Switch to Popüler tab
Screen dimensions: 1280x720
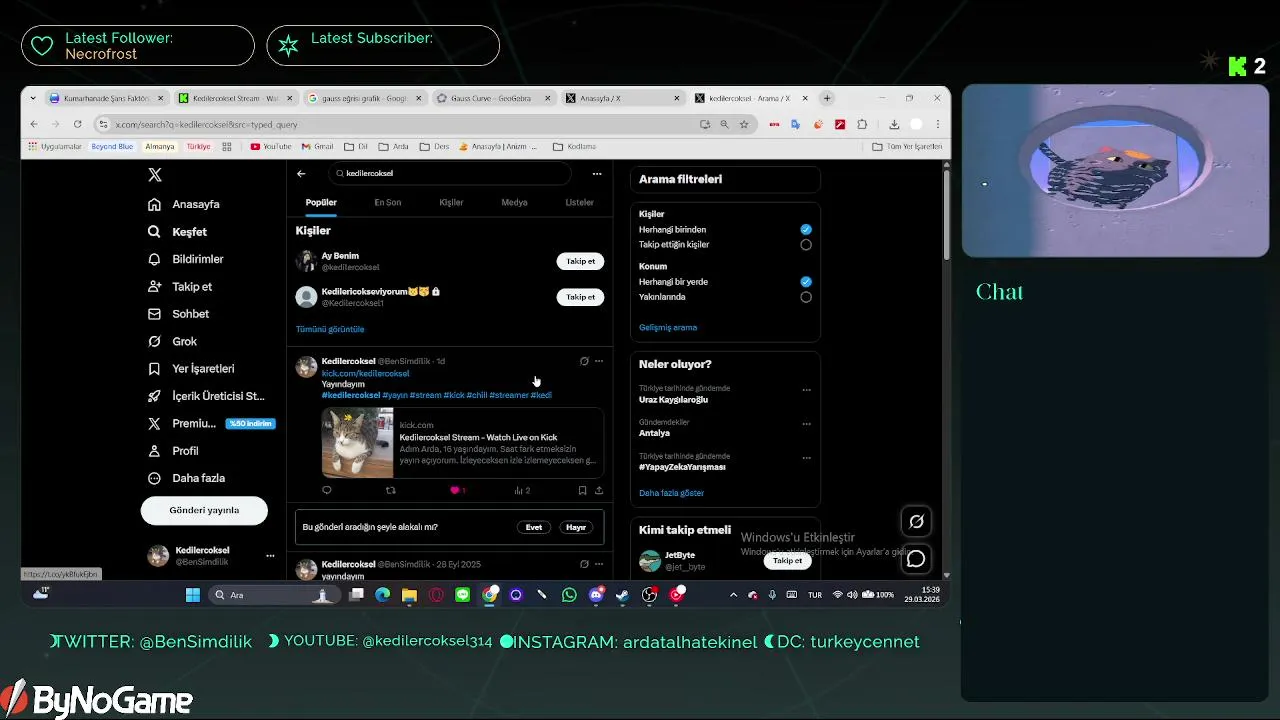click(321, 202)
